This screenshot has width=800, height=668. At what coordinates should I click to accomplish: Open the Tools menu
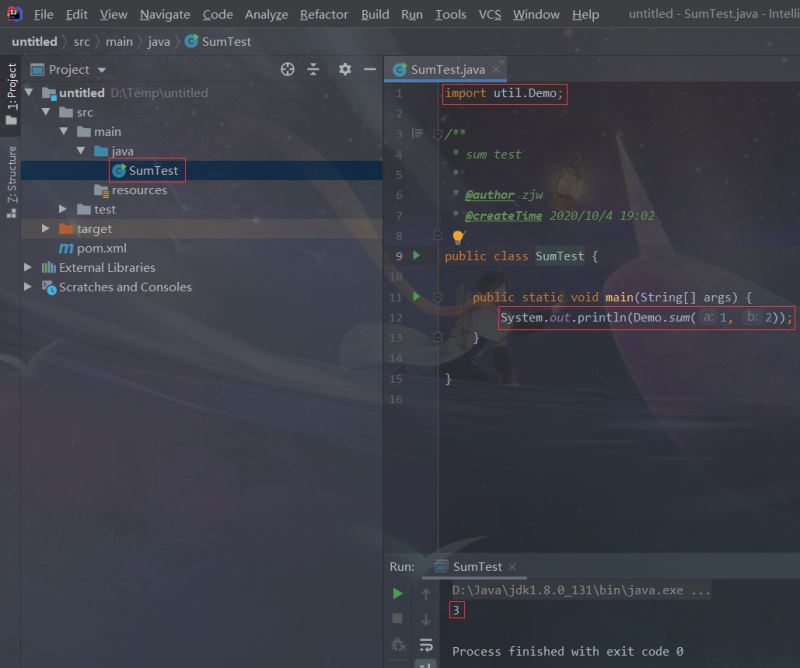[x=451, y=15]
